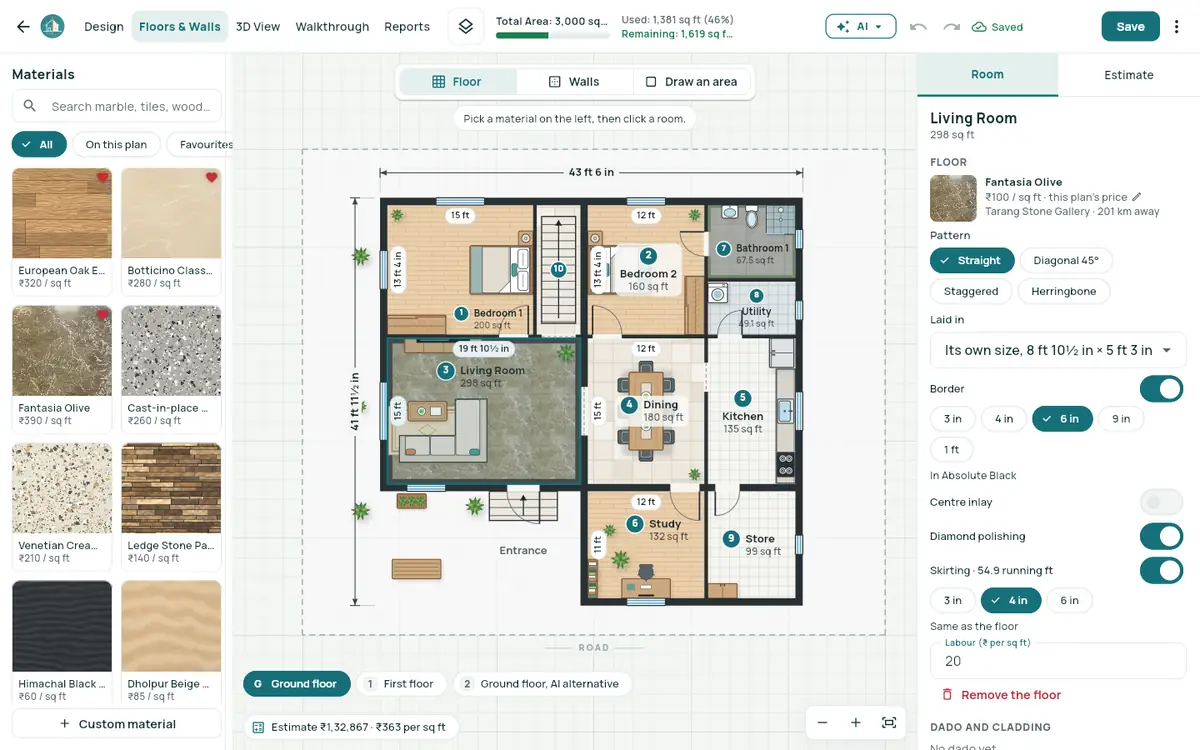Select room marker 7 Bathroom 1
Image resolution: width=1200 pixels, height=750 pixels.
[x=724, y=248]
